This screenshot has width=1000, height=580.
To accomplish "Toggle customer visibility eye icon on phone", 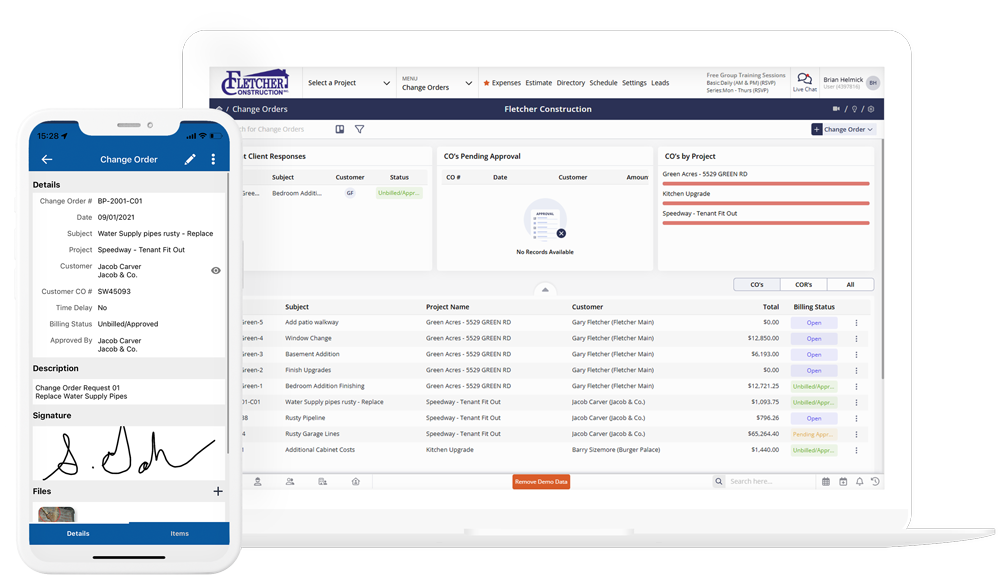I will click(216, 271).
